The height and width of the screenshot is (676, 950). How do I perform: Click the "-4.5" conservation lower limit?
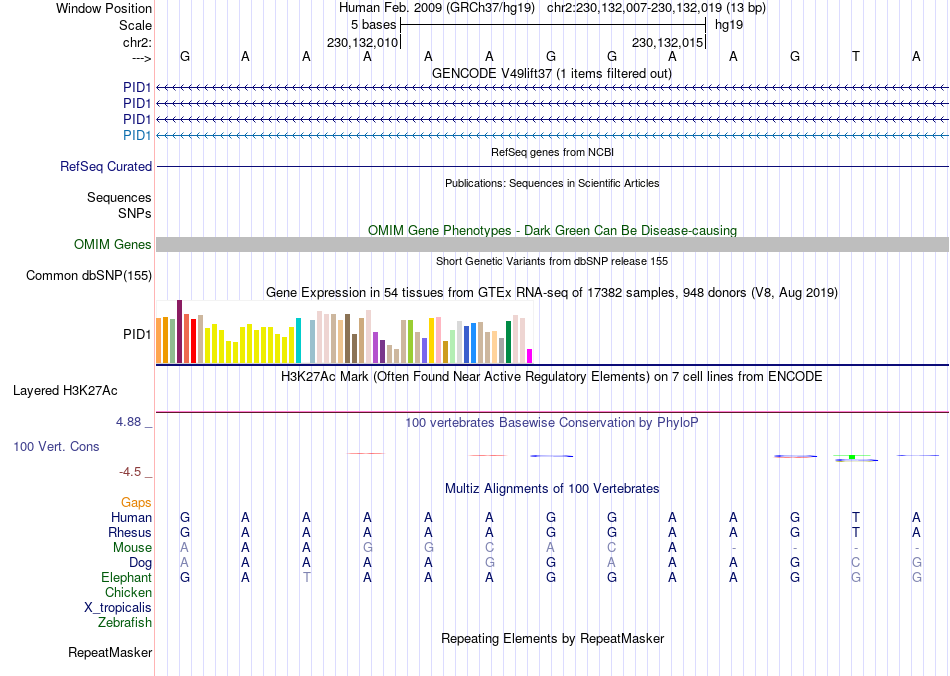(130, 471)
